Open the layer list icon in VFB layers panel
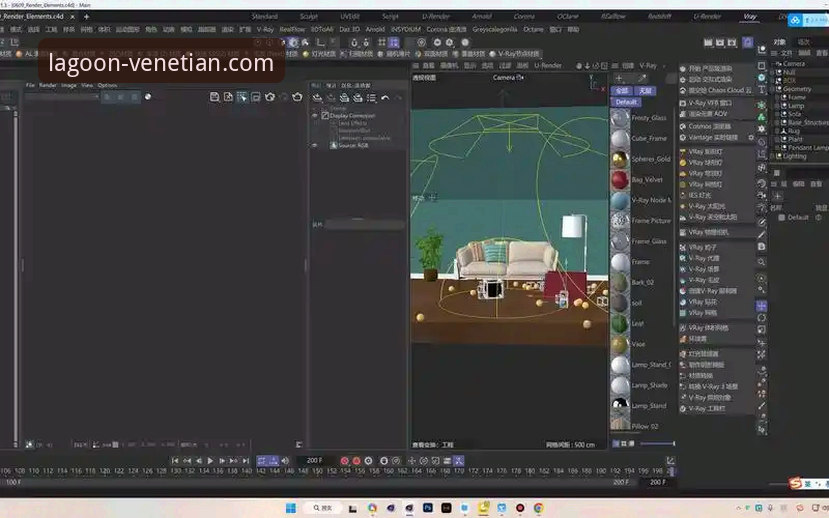The image size is (829, 518). 372,98
